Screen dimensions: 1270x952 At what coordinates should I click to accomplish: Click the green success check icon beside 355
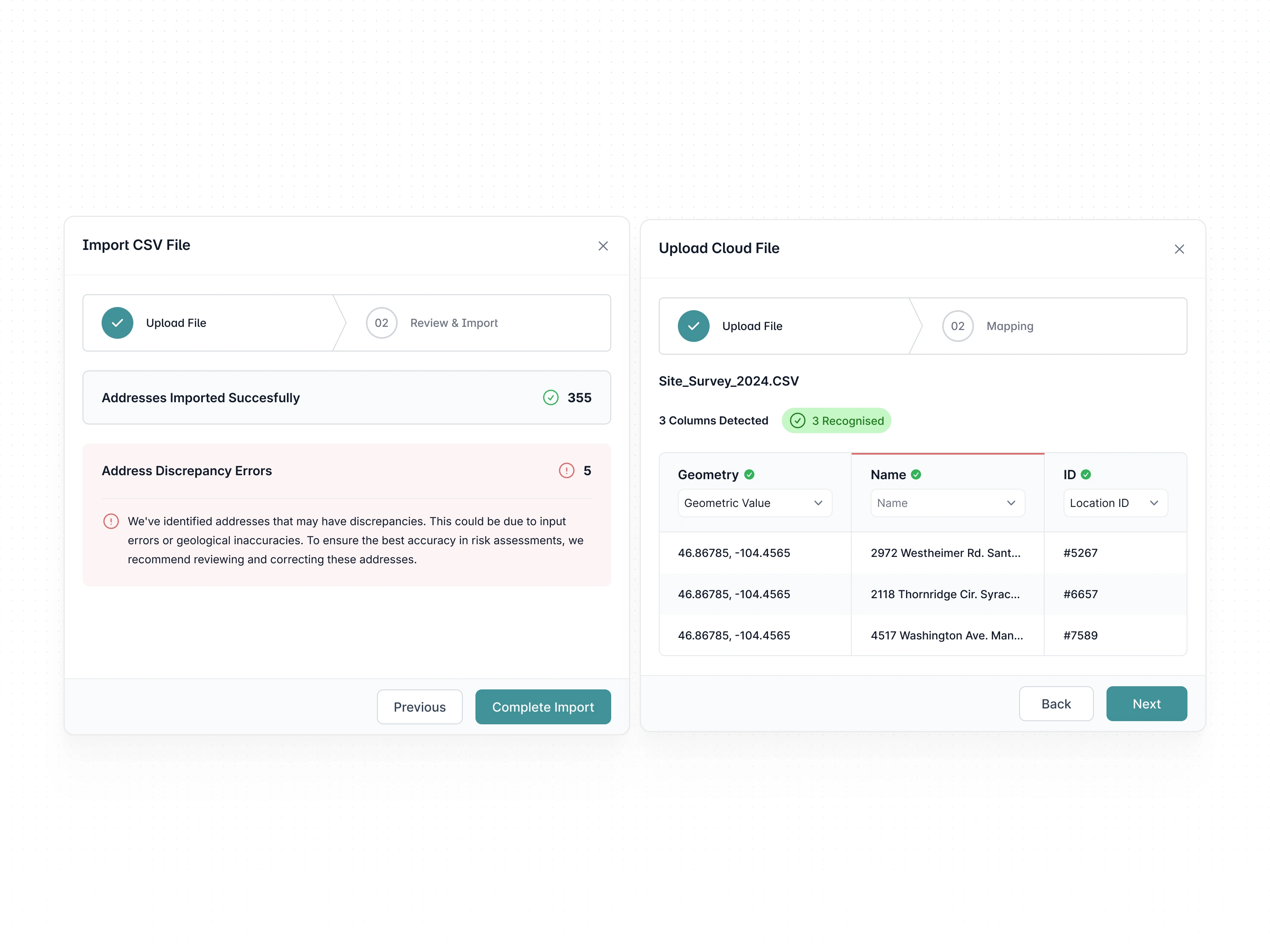550,398
